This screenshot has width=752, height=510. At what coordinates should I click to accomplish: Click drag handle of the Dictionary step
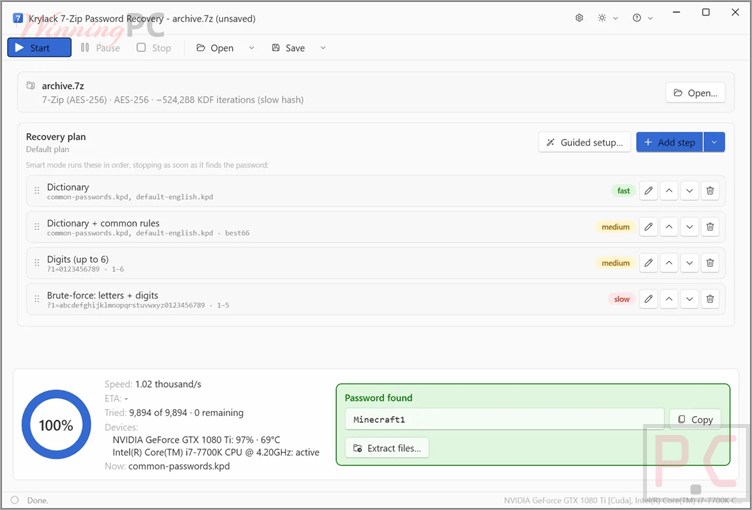pos(37,190)
